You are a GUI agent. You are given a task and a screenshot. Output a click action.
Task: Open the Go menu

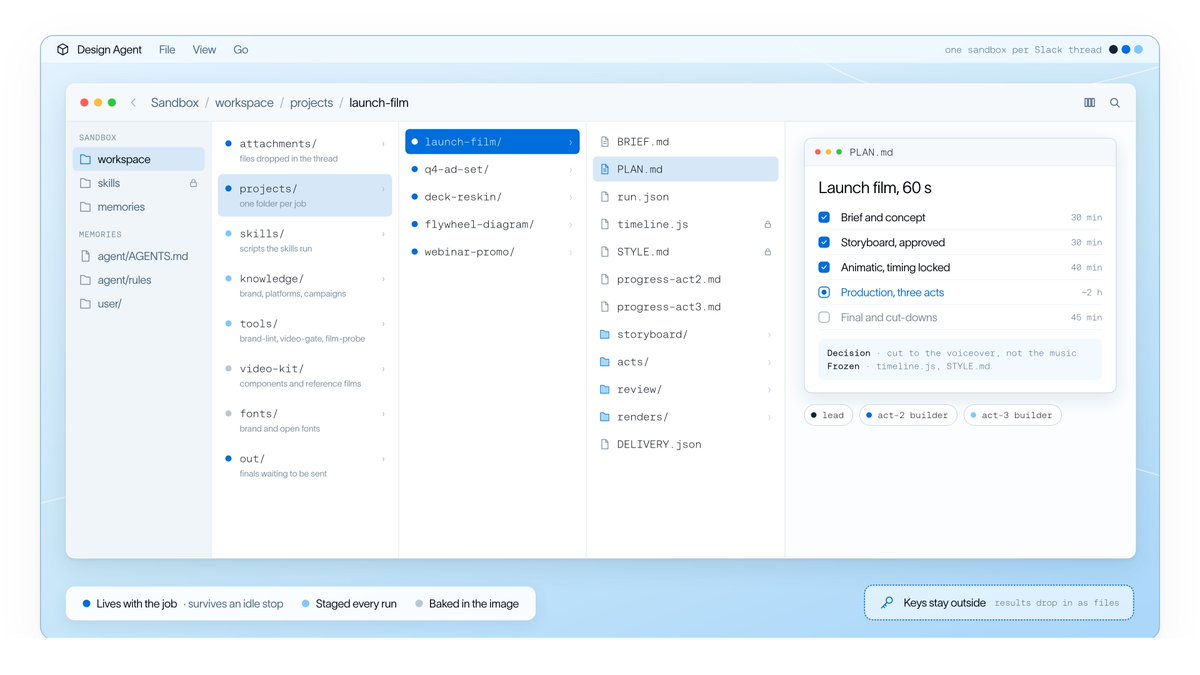click(241, 50)
